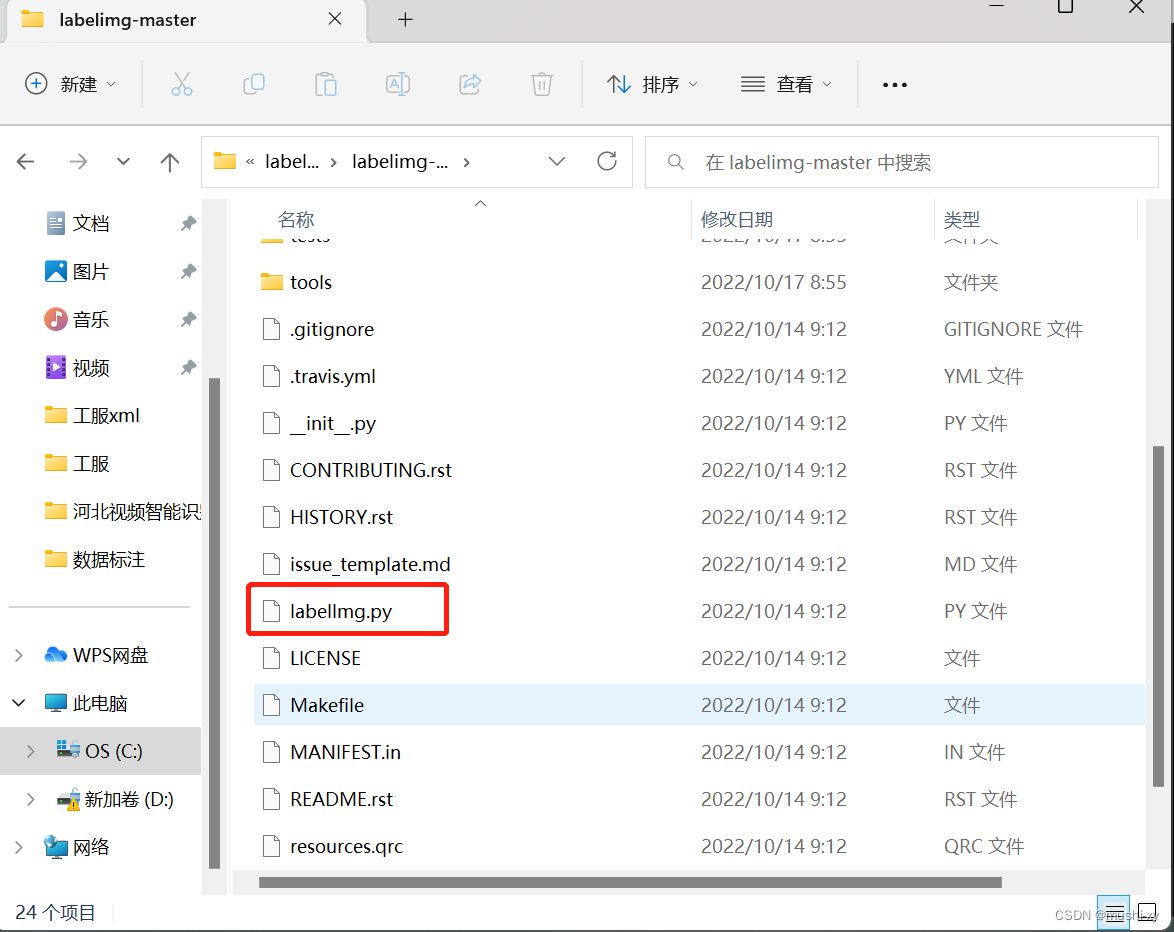Select OS (C:) drive in sidebar
Viewport: 1174px width, 932px height.
(100, 751)
